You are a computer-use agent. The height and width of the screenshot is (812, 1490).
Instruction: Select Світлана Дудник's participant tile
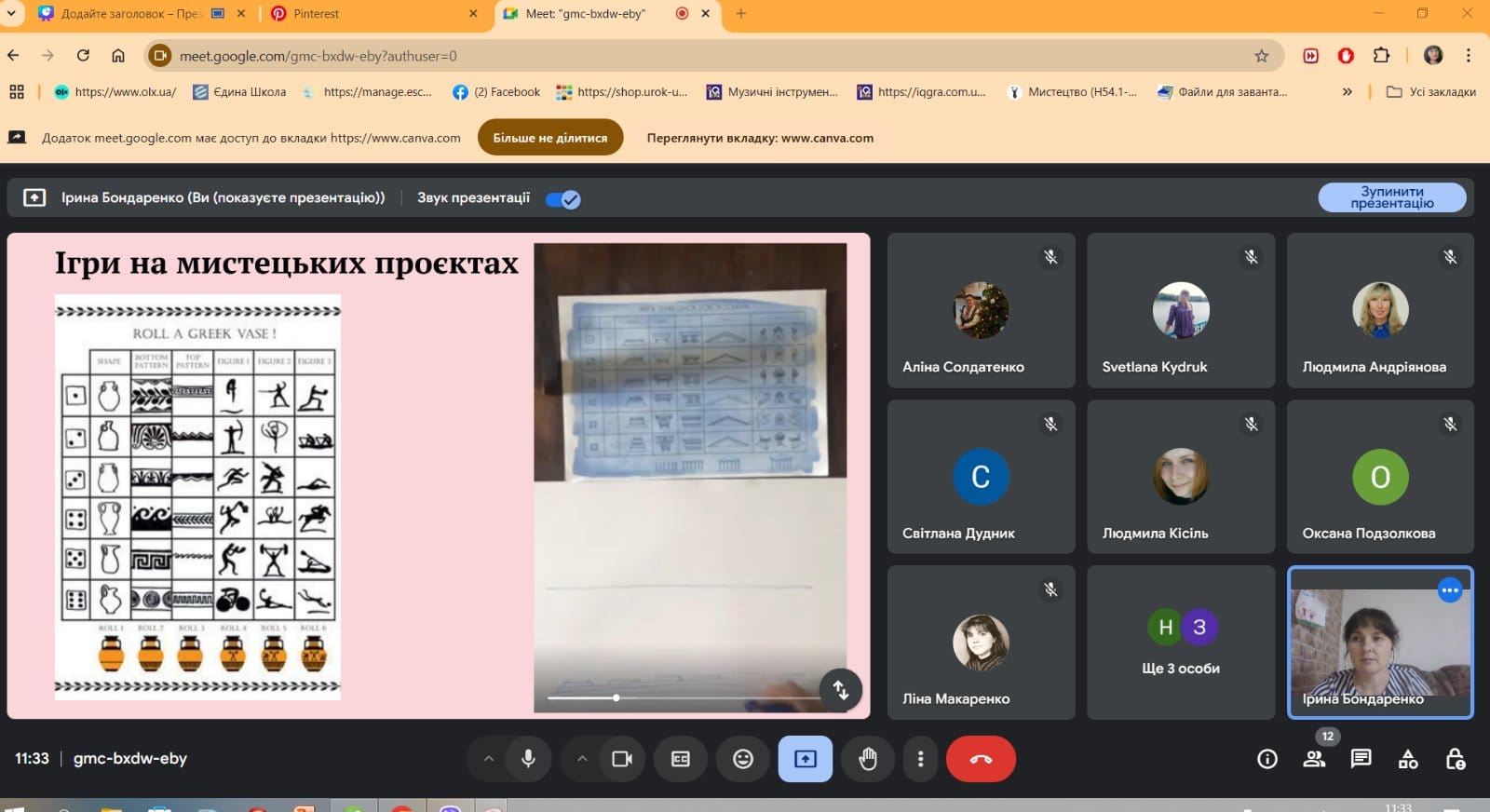[982, 477]
